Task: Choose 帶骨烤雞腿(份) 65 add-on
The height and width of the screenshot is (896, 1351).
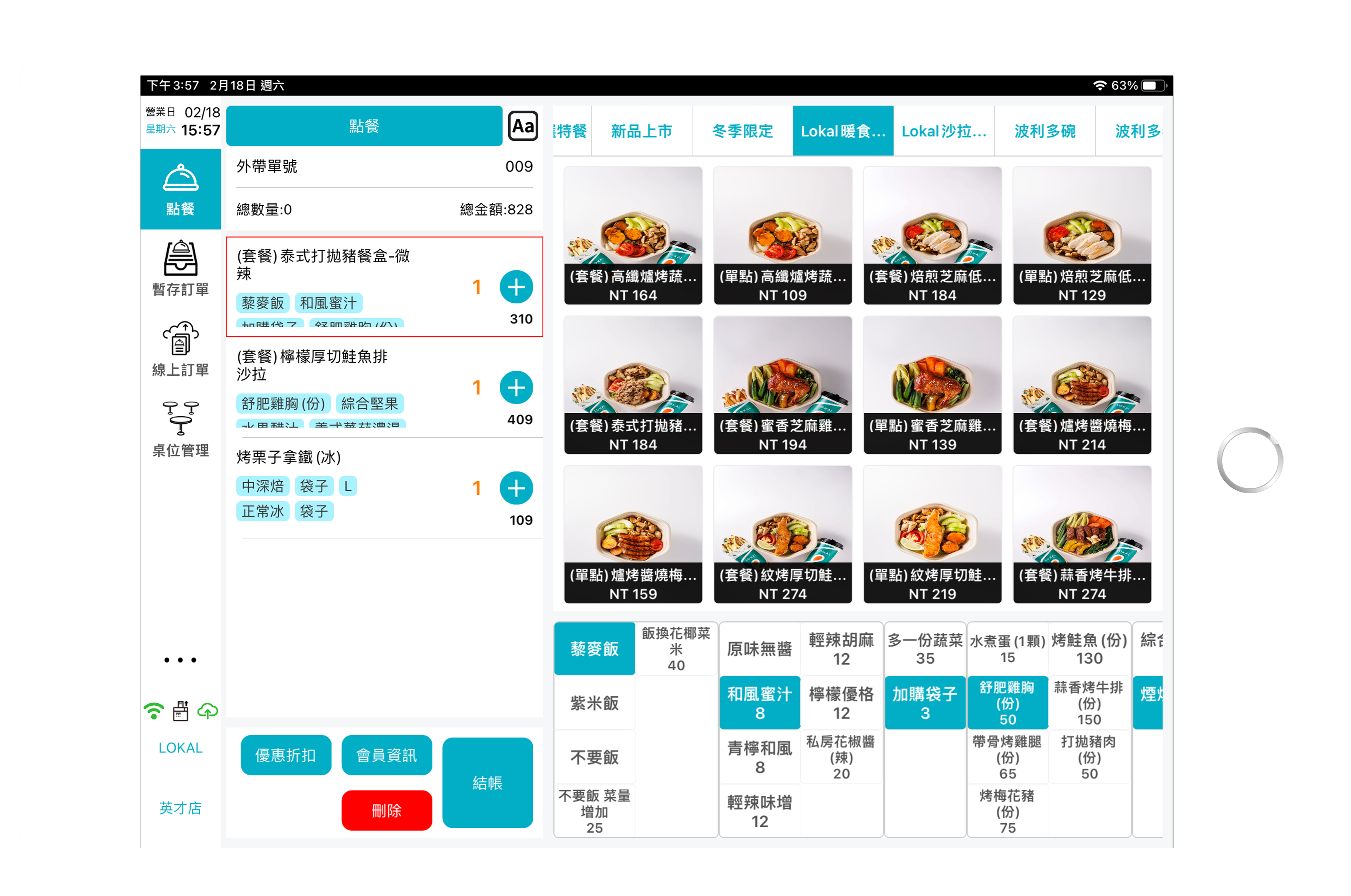Action: [1007, 757]
